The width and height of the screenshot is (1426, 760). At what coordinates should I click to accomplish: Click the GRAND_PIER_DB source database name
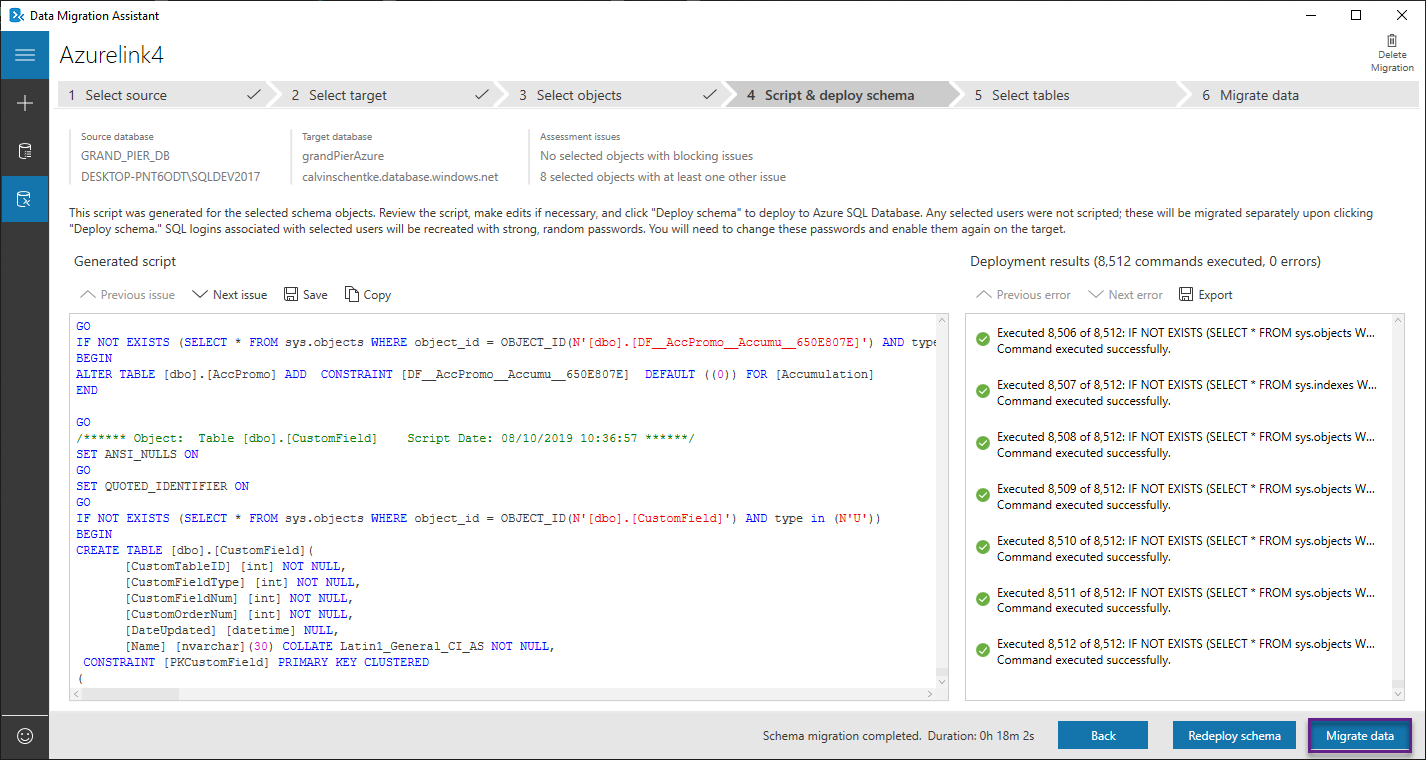[x=125, y=156]
